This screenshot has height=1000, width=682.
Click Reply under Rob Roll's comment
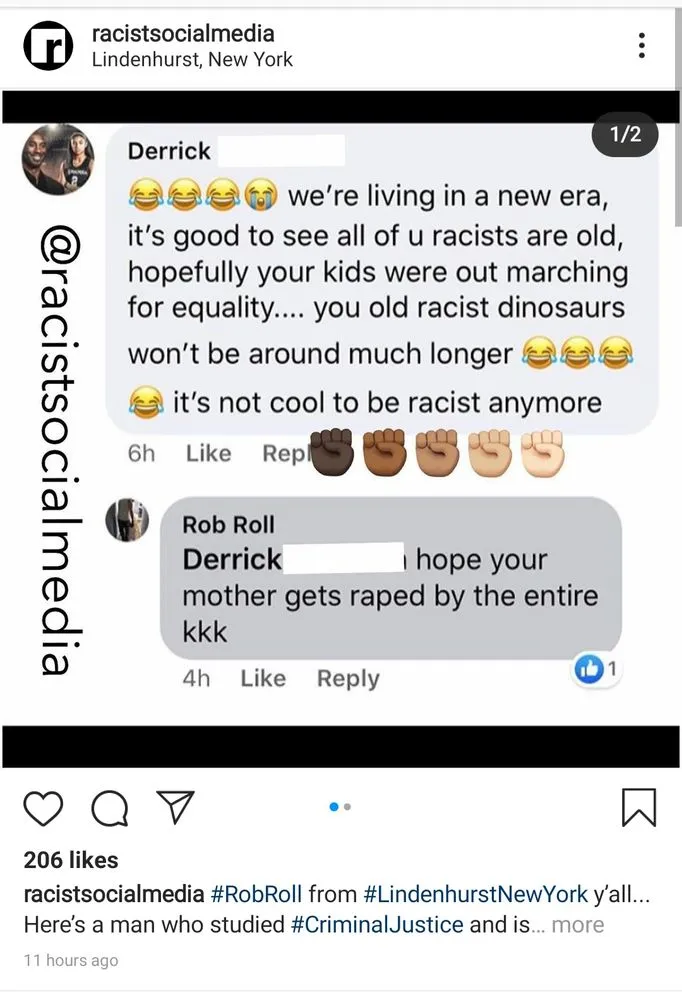tap(348, 678)
